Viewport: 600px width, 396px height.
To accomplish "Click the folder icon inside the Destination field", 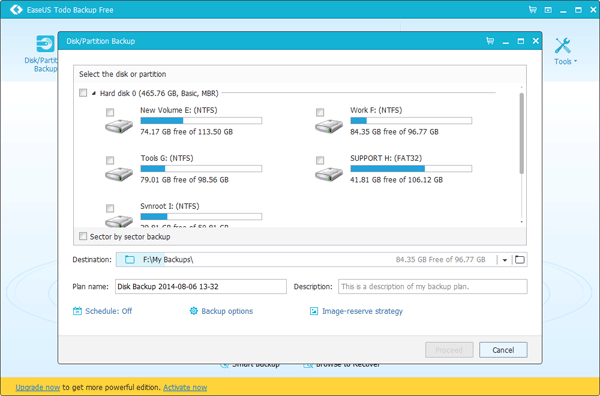I will (x=130, y=260).
